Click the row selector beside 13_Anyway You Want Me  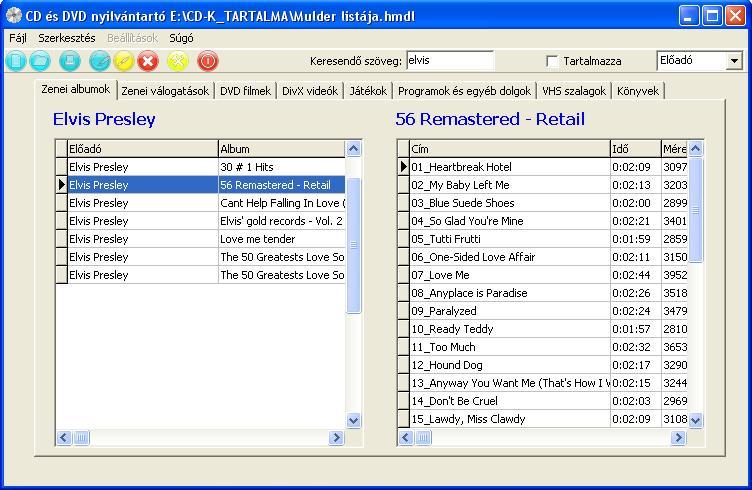click(403, 383)
